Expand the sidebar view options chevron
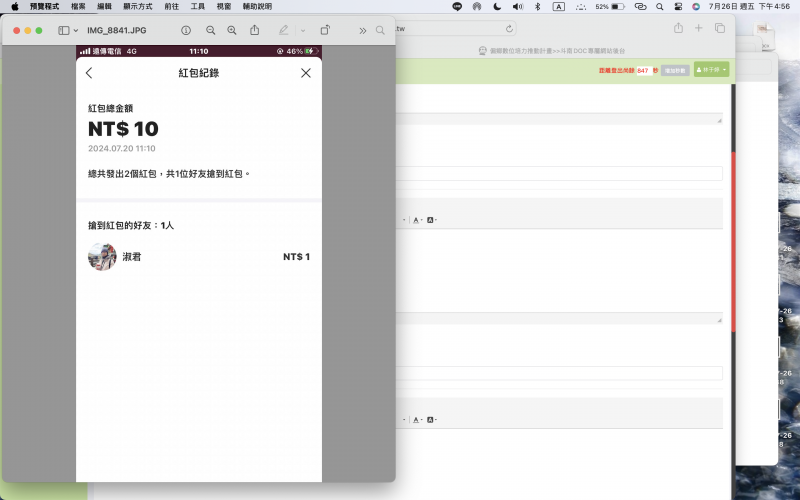Viewport: 800px width, 500px height. pos(76,30)
